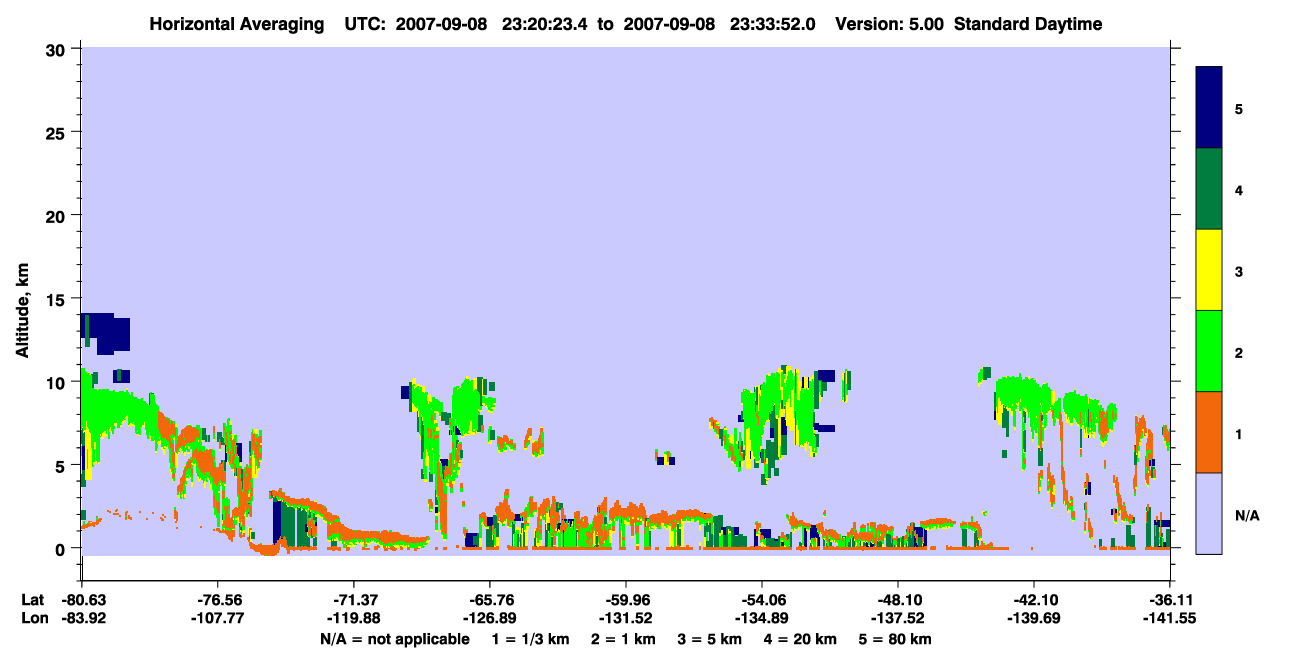The image size is (1300, 667).
Task: Click the y-axis tick label 25
Action: click(58, 132)
